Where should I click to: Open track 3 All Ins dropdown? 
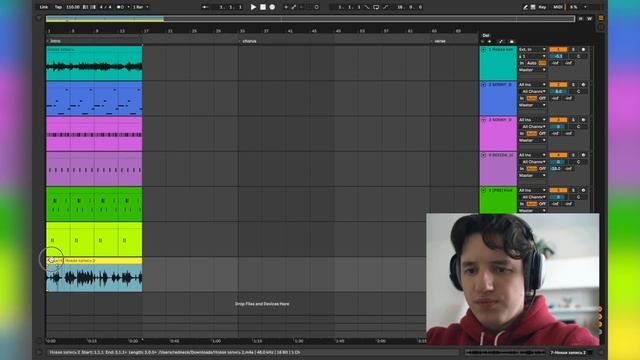pyautogui.click(x=532, y=120)
